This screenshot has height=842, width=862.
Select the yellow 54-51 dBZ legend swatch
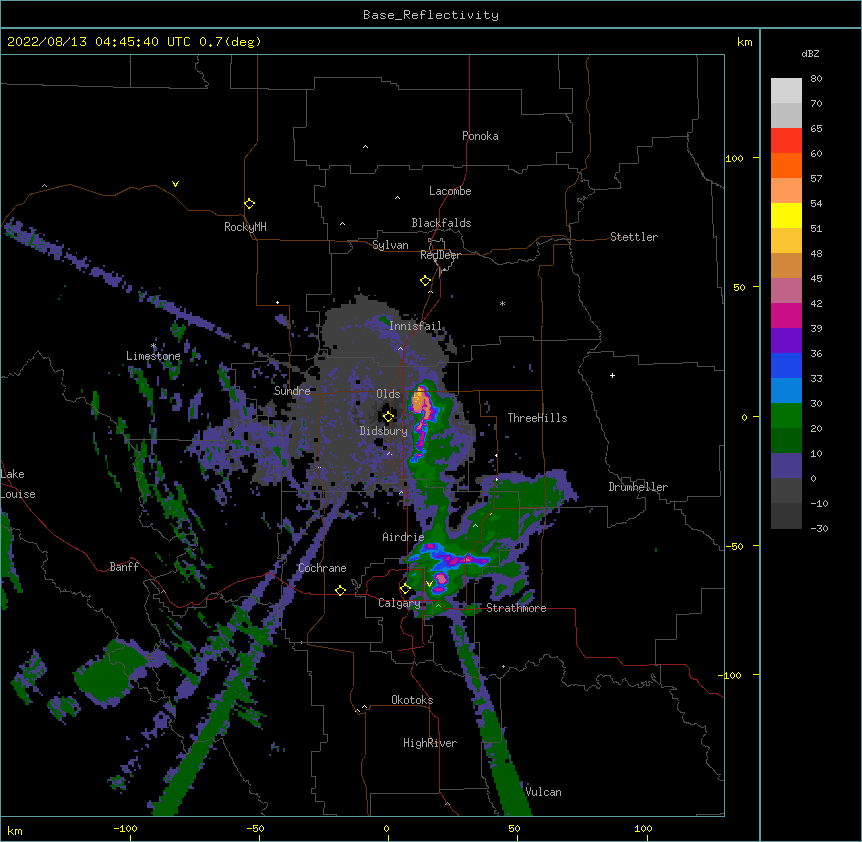[x=786, y=215]
